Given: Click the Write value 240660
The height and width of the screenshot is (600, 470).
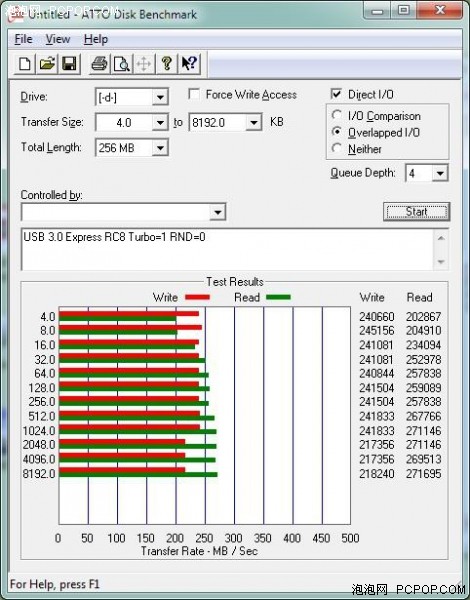Looking at the screenshot, I should click(377, 317).
